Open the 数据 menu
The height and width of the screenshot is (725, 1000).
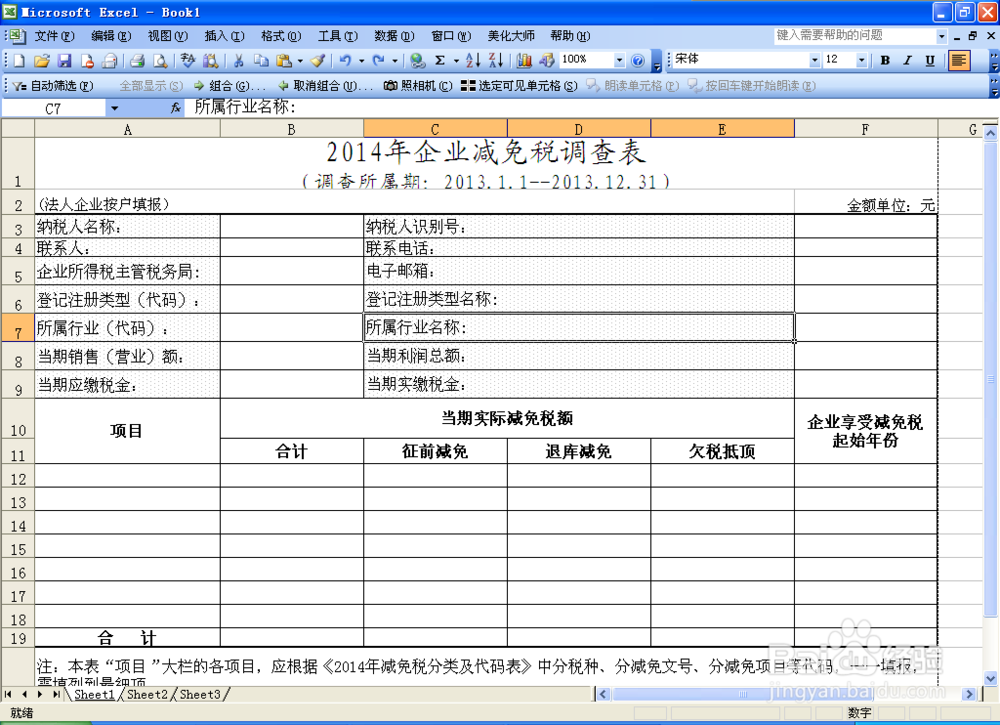pos(393,36)
